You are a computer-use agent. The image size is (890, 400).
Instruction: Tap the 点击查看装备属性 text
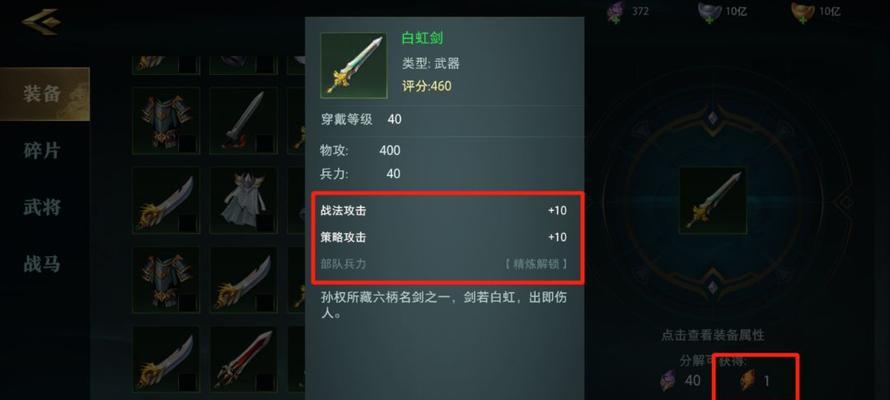[x=713, y=335]
